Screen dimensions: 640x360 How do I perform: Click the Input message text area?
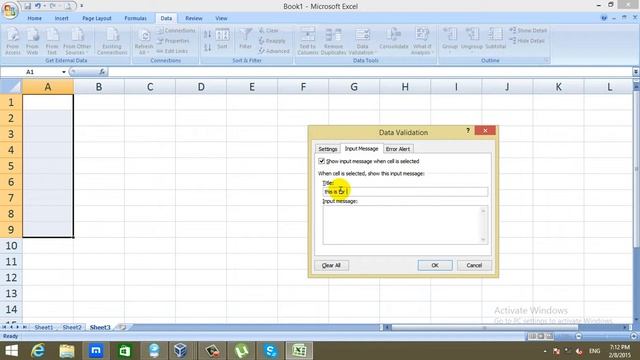(x=405, y=225)
